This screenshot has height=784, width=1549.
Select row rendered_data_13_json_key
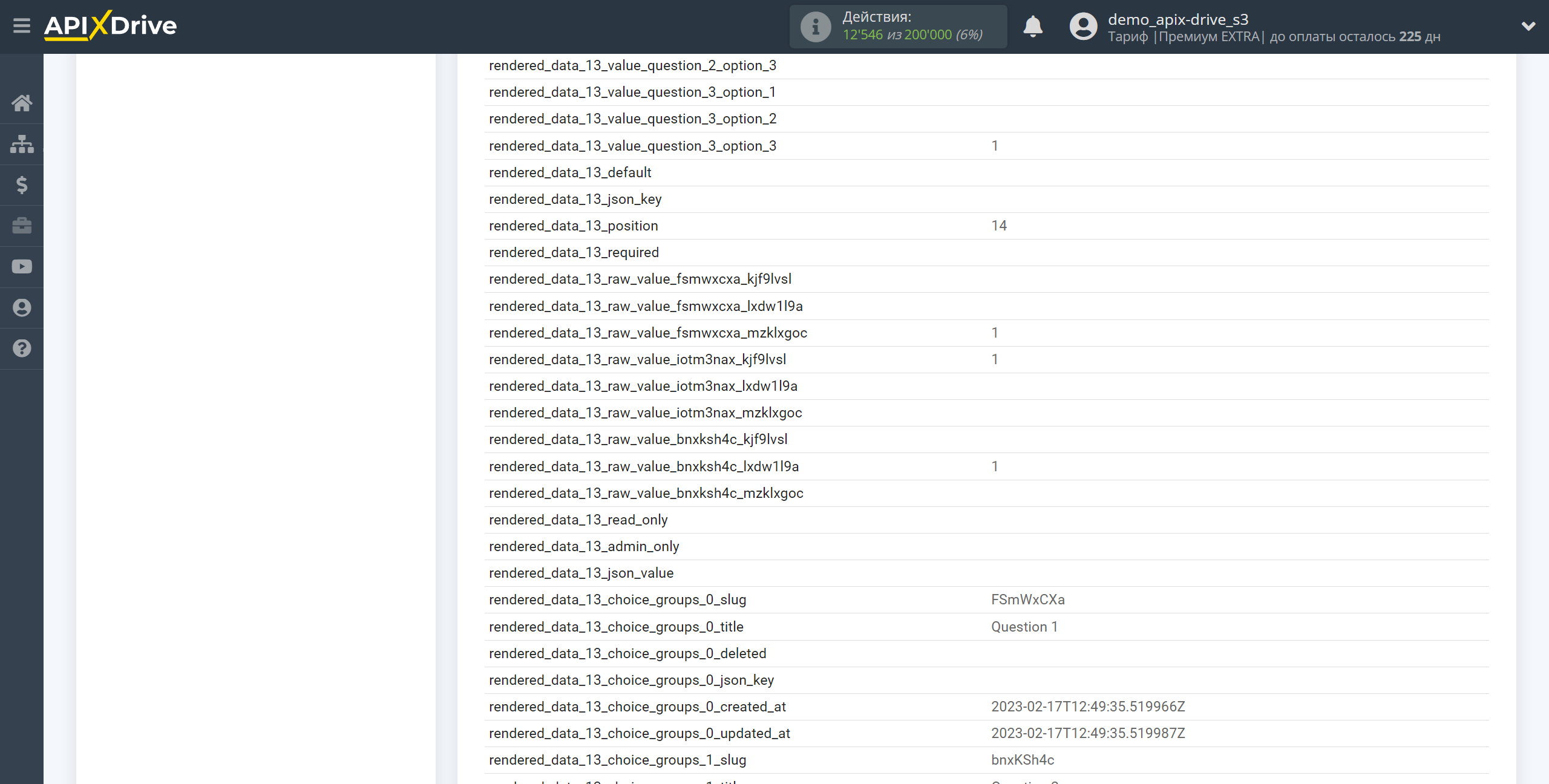coord(986,199)
